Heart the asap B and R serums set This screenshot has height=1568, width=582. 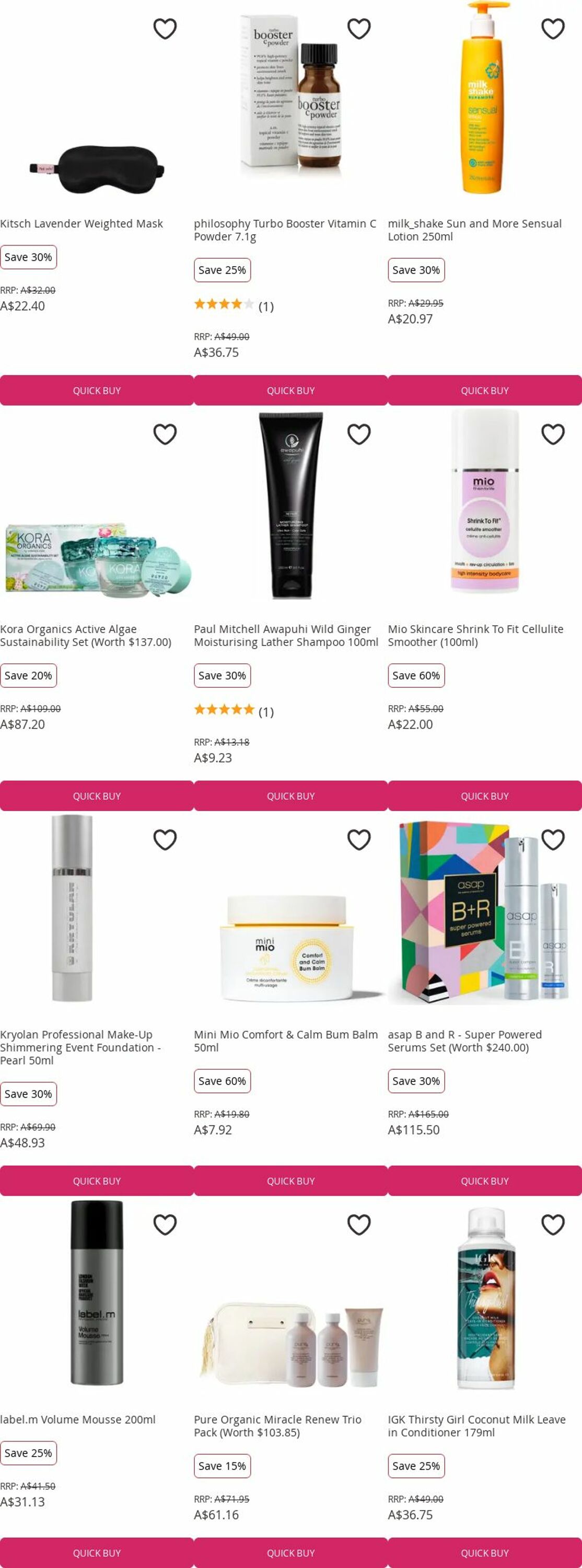(x=553, y=839)
